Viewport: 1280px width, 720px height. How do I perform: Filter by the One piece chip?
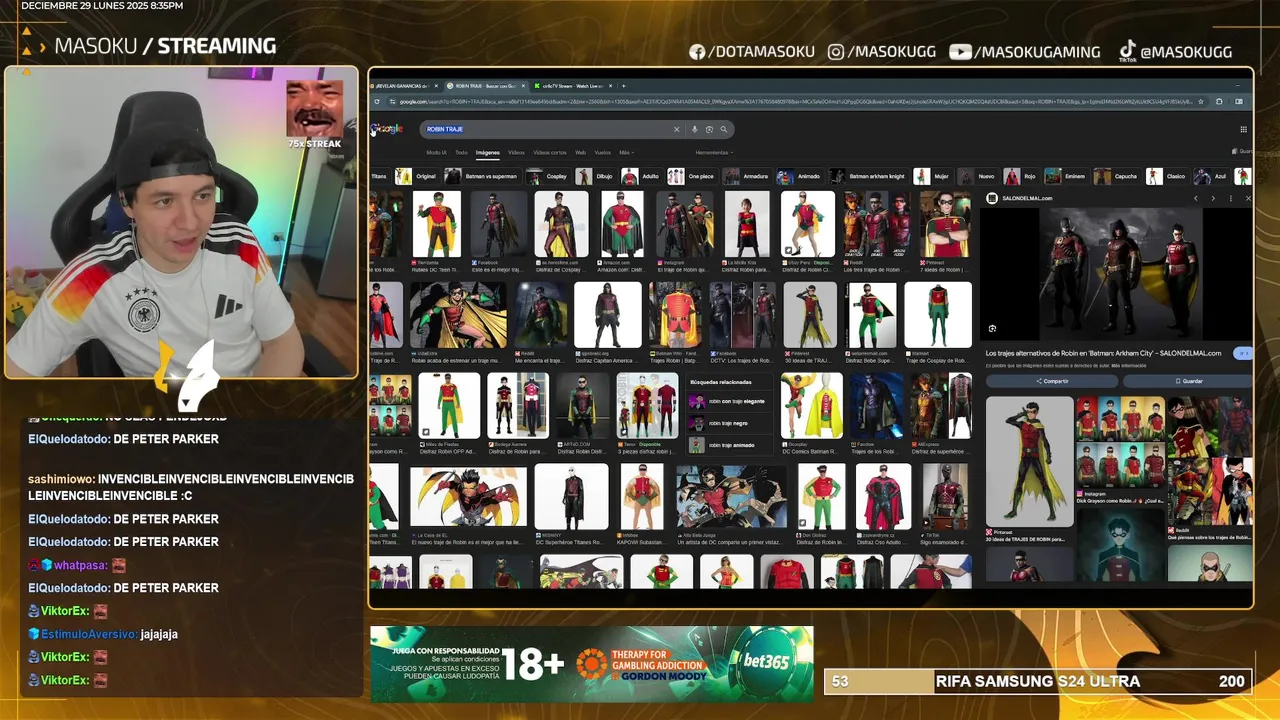692,177
